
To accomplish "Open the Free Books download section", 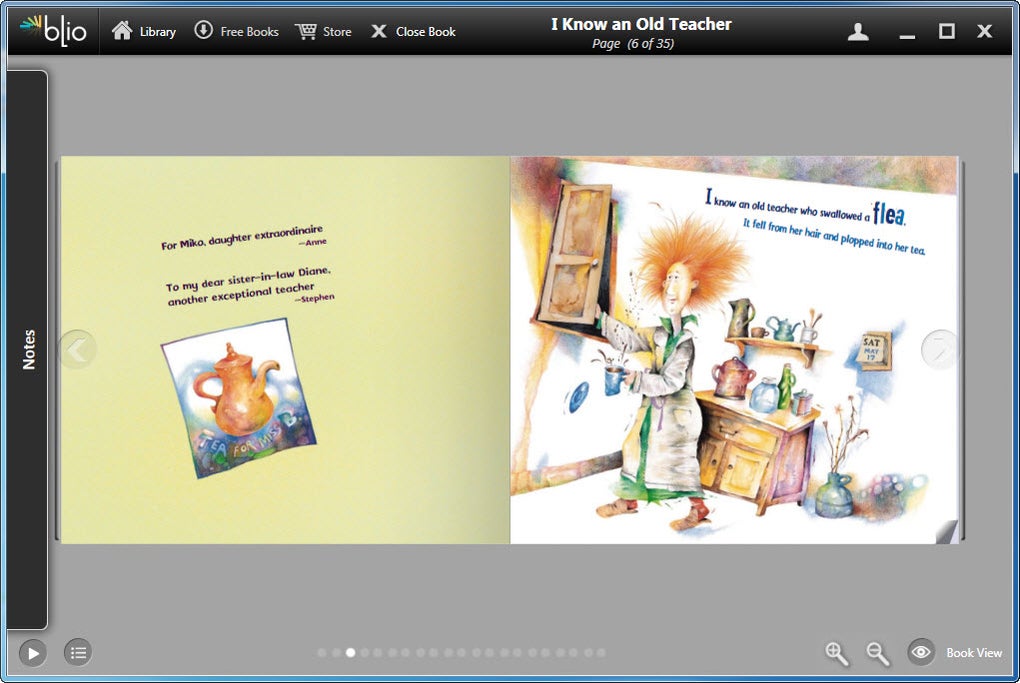I will point(236,31).
